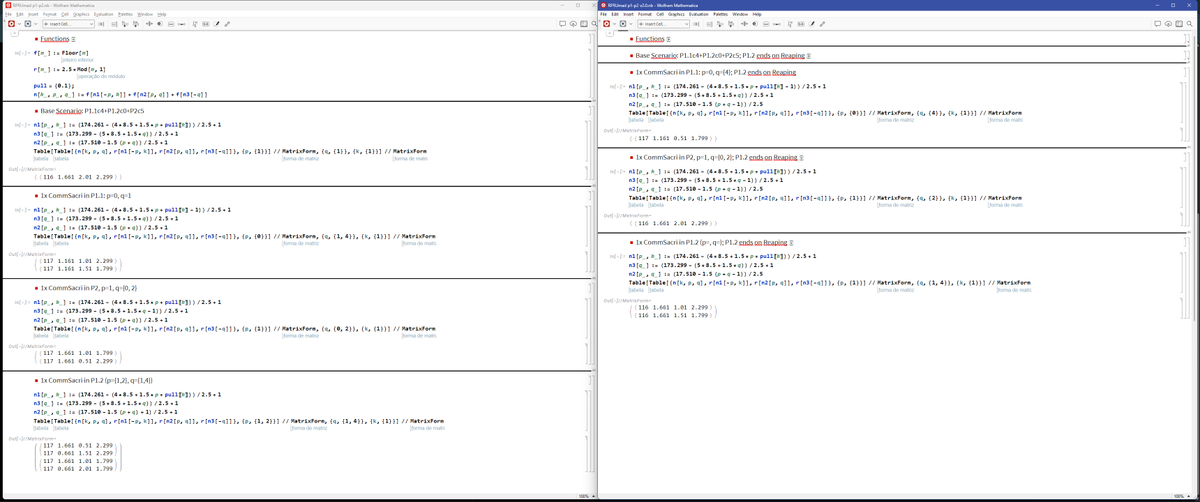
Task: Click magnifier search icon in left window toolbar
Action: (593, 24)
